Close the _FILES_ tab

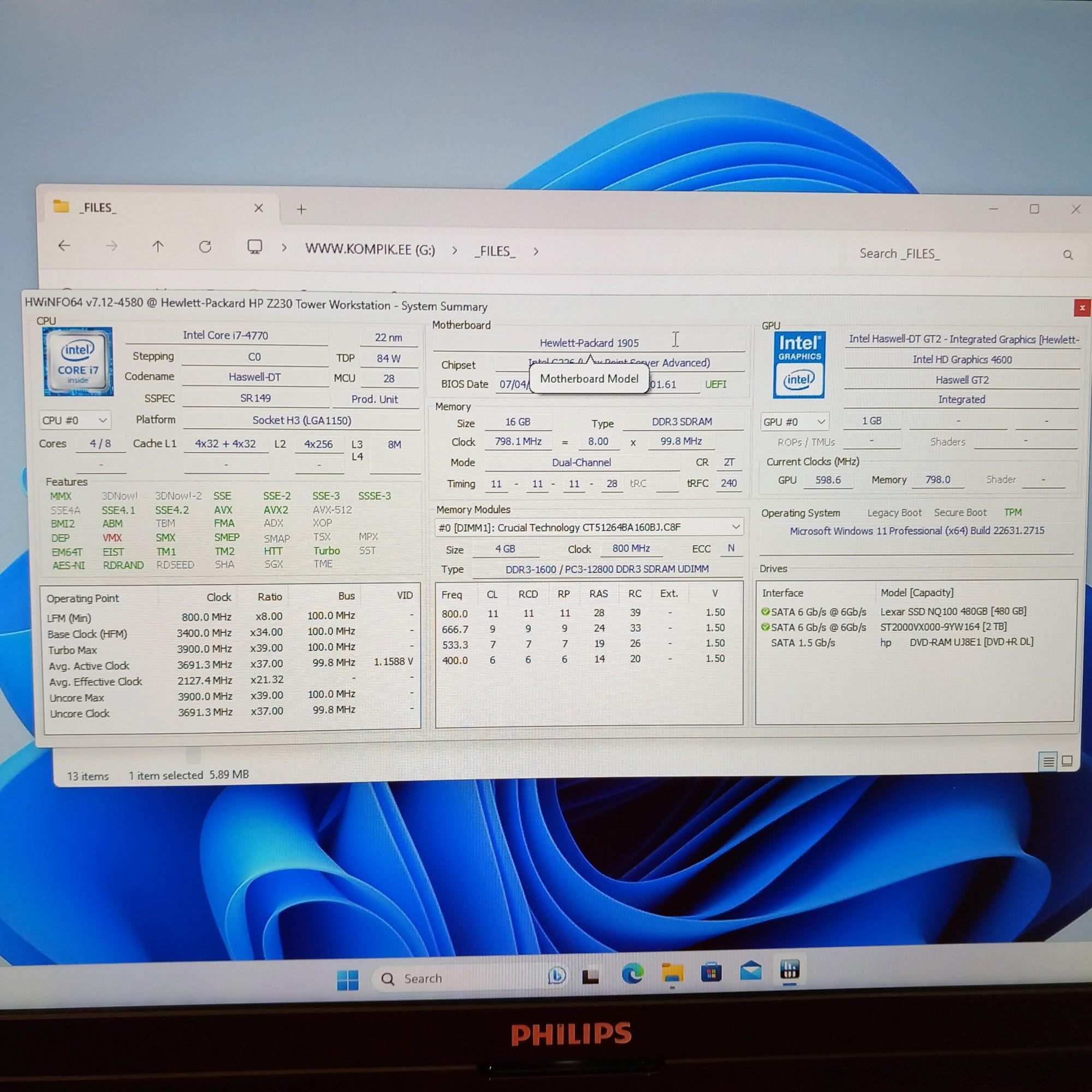pos(258,208)
